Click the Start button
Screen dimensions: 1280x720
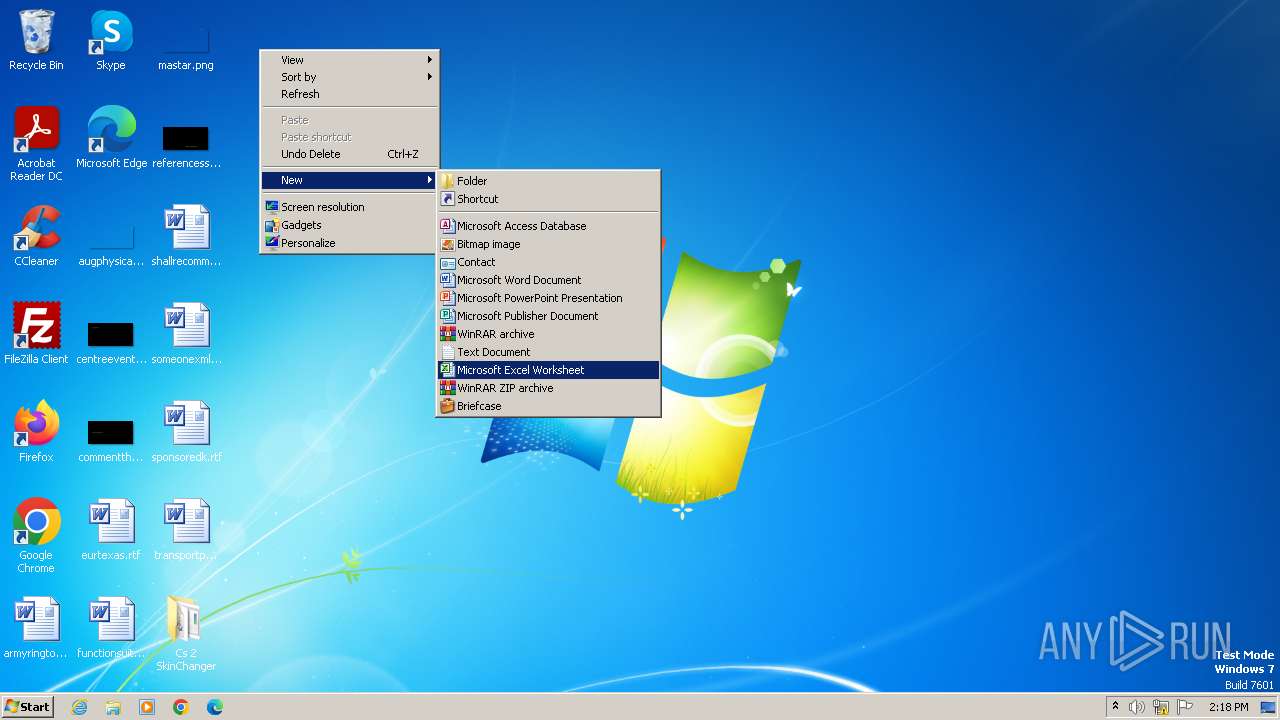(x=28, y=707)
